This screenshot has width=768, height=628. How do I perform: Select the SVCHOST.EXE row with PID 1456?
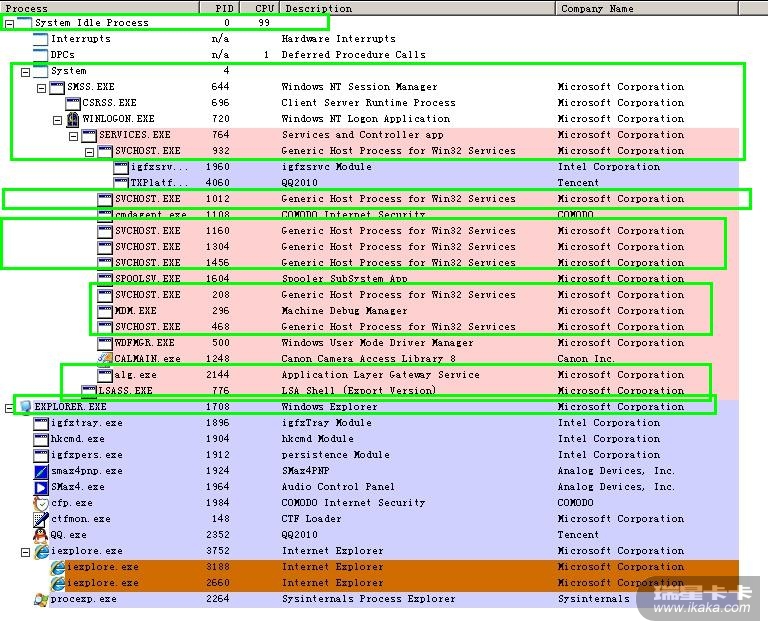click(x=418, y=263)
